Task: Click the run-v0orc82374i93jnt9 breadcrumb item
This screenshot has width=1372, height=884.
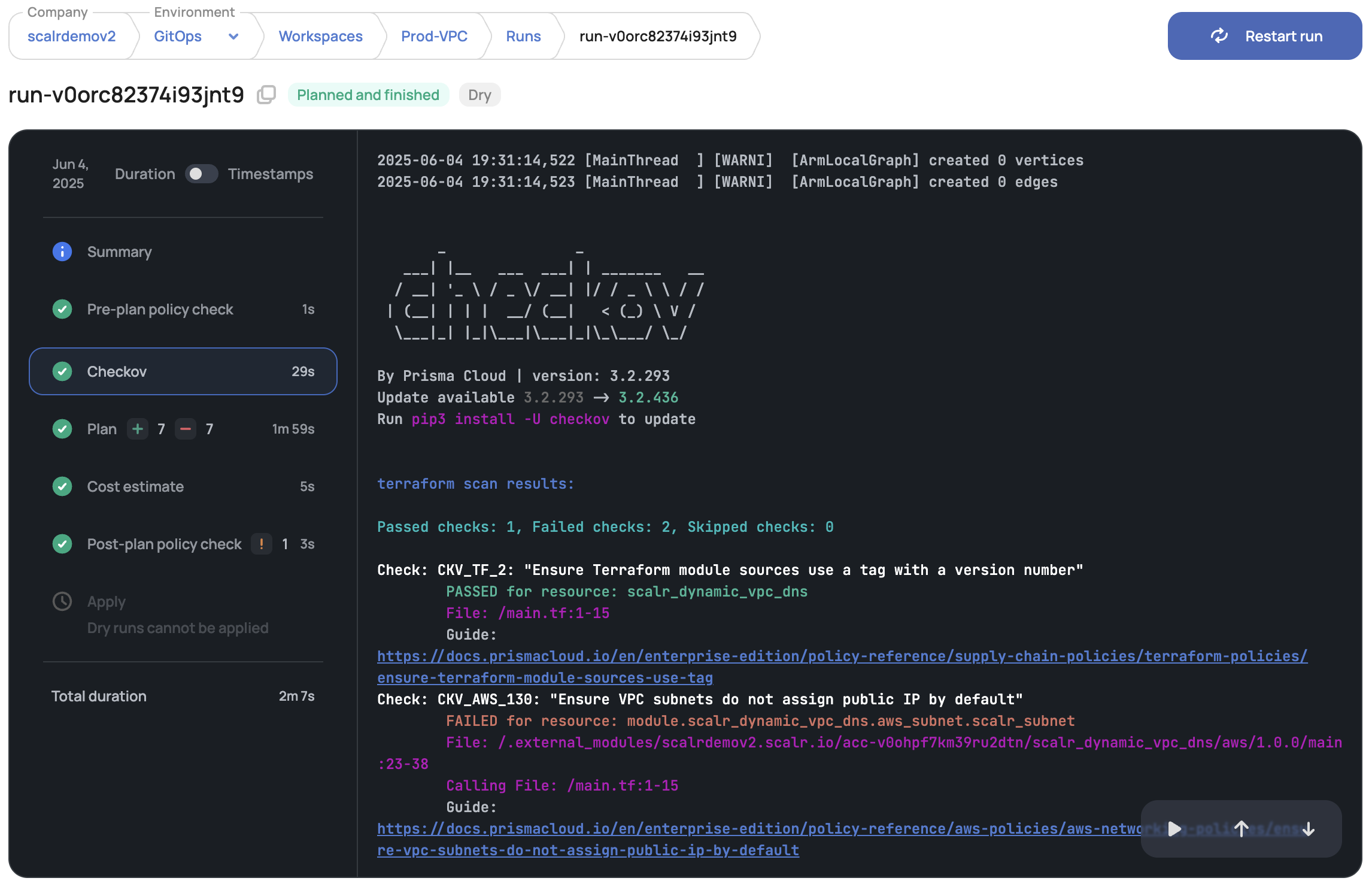Action: pos(658,36)
